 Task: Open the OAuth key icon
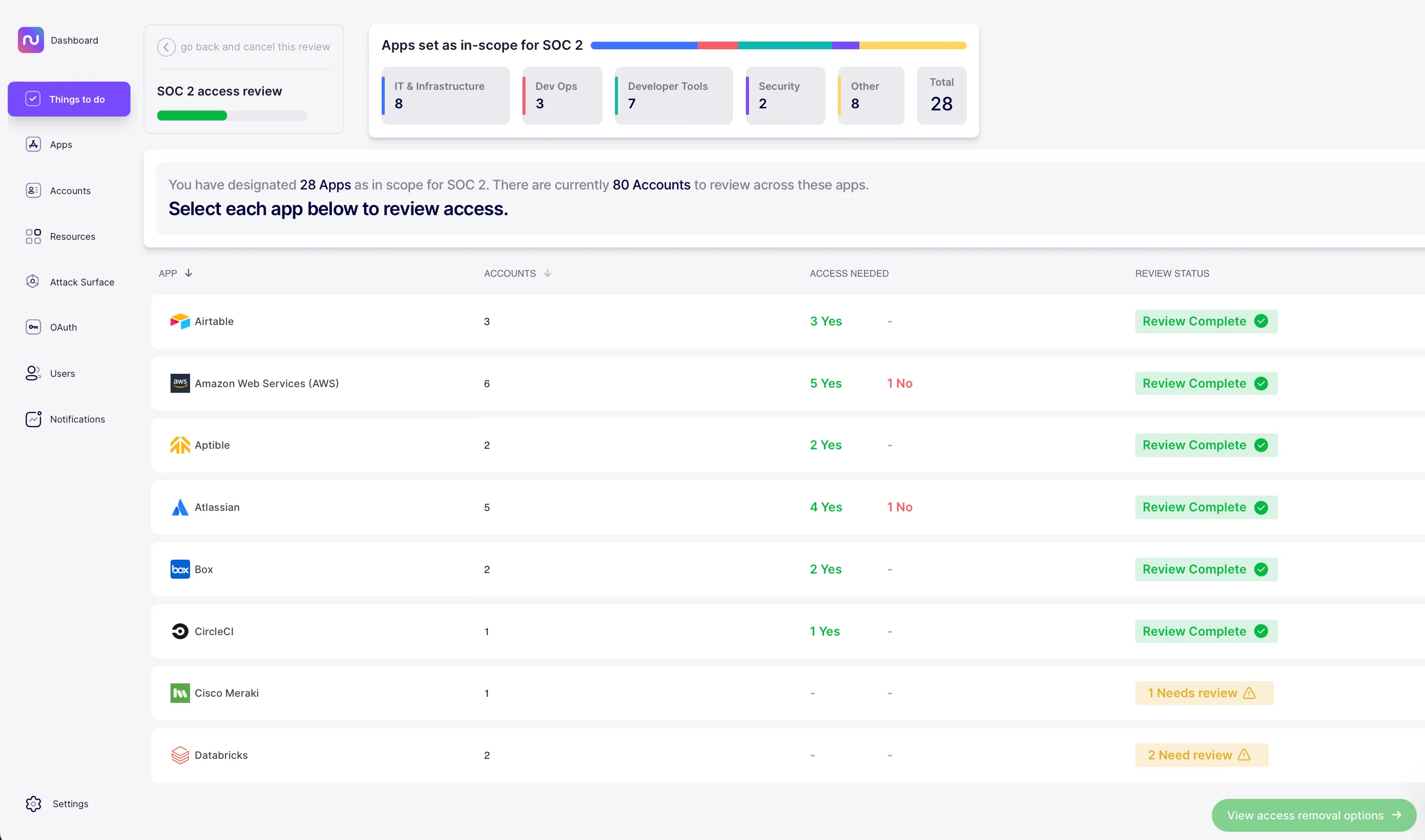click(x=33, y=327)
